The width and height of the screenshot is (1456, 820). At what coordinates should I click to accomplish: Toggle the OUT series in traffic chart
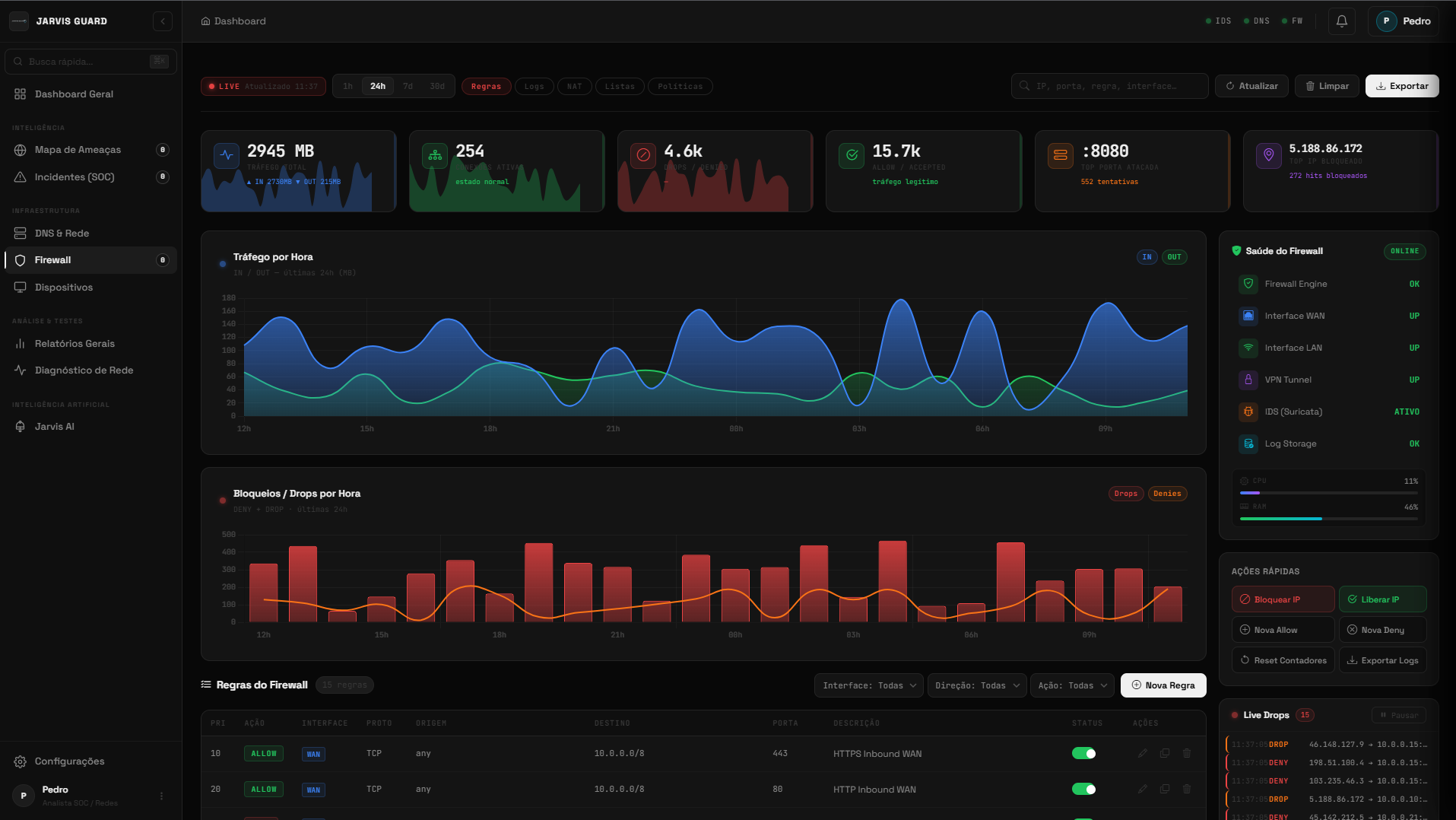pos(1174,257)
